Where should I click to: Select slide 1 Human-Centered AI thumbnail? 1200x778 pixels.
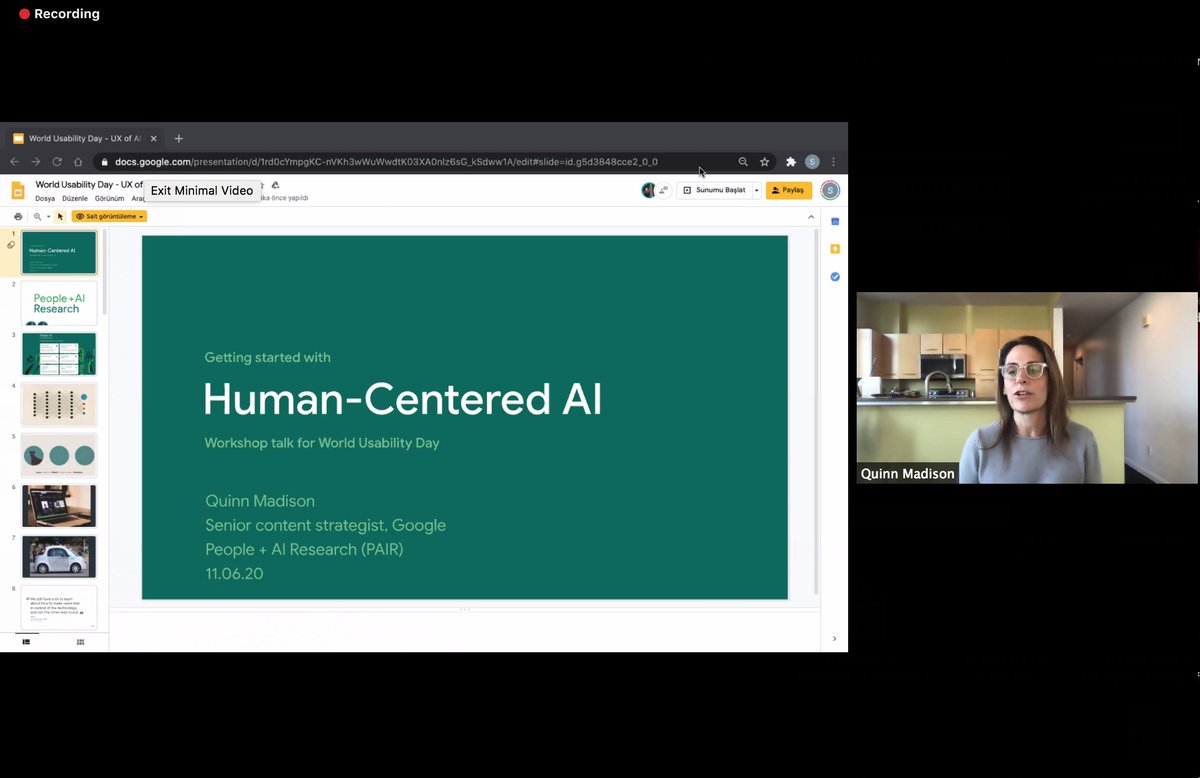[59, 253]
